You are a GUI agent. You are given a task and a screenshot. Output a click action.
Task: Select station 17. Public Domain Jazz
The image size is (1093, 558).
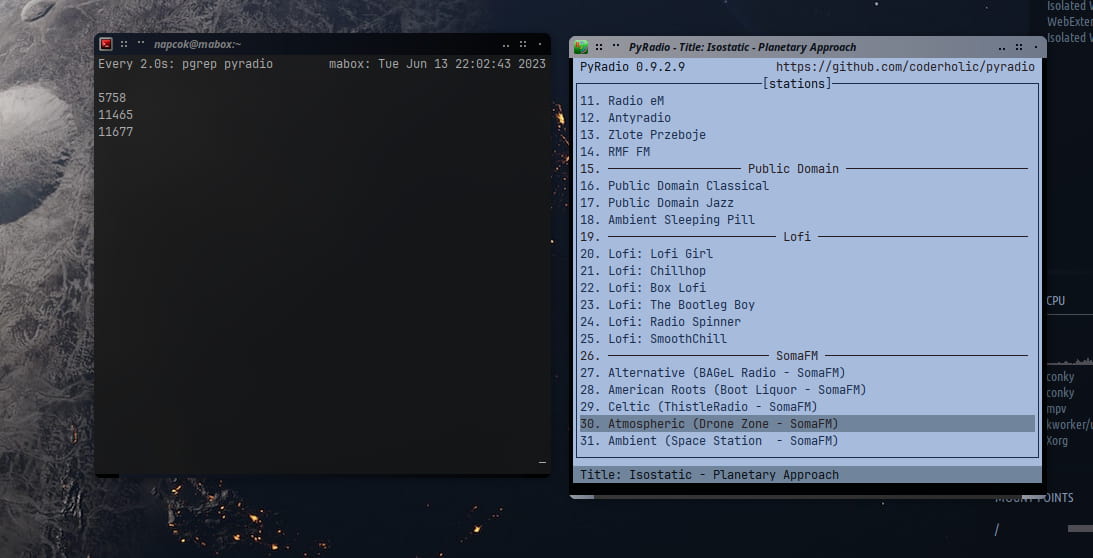(807, 203)
